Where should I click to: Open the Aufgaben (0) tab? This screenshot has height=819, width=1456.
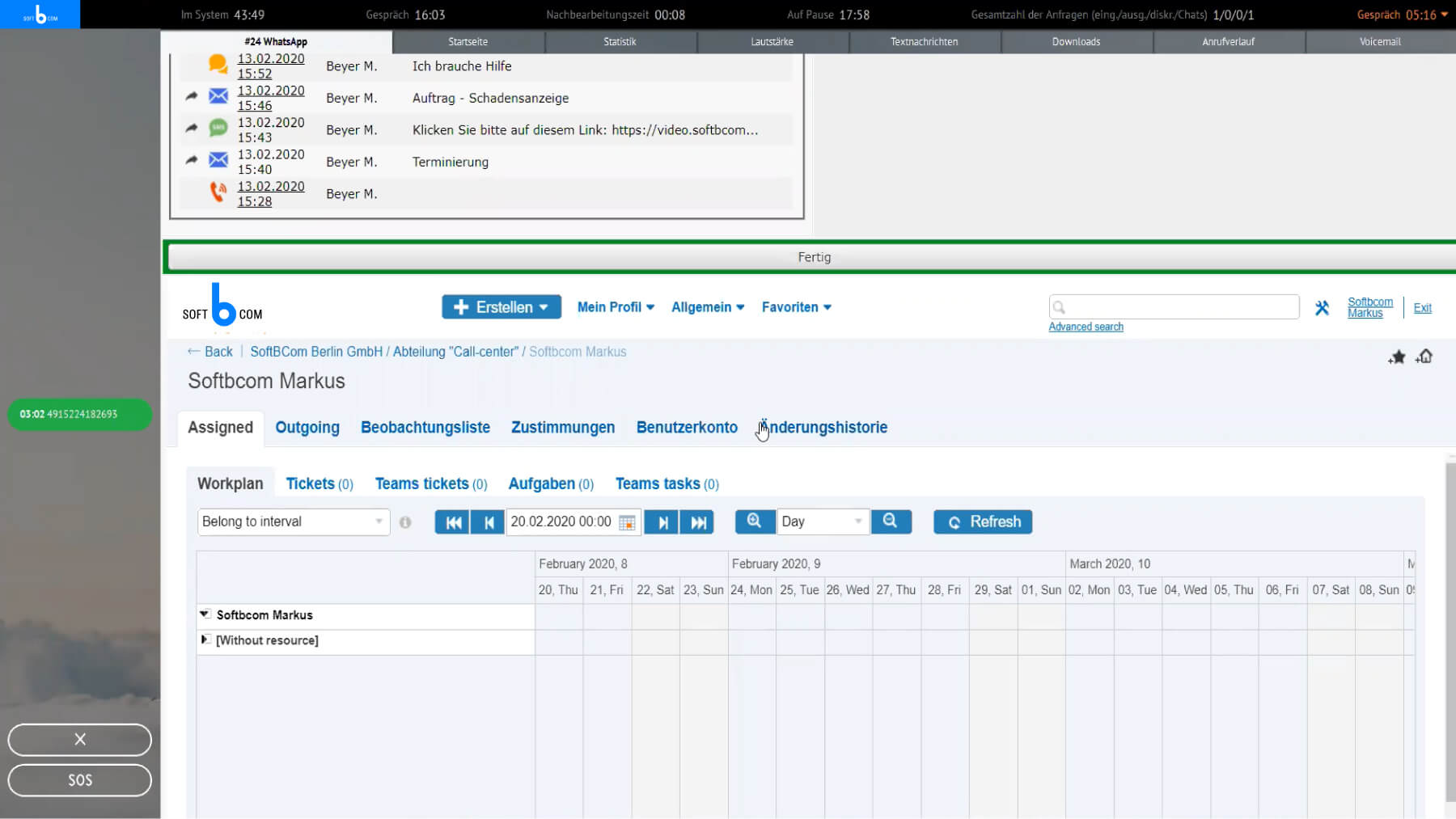(551, 483)
